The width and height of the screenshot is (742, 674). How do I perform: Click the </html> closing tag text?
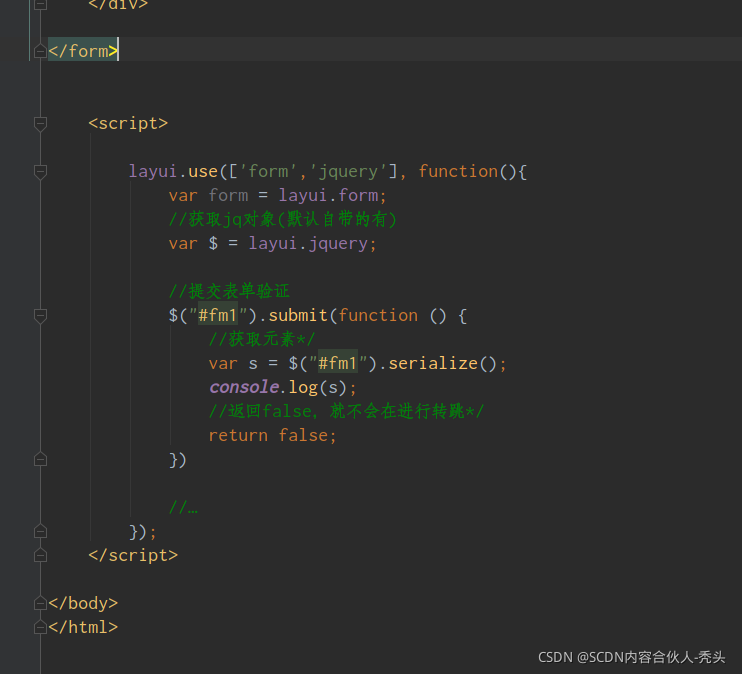pos(83,627)
